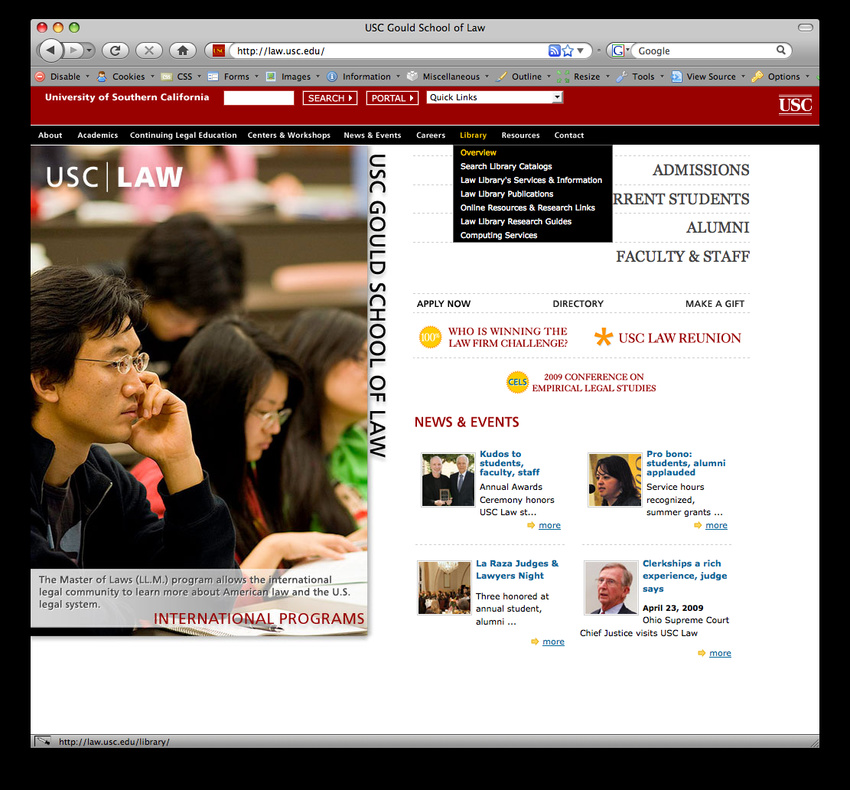Click the Information toolbar icon
This screenshot has height=790, width=850.
pos(332,76)
